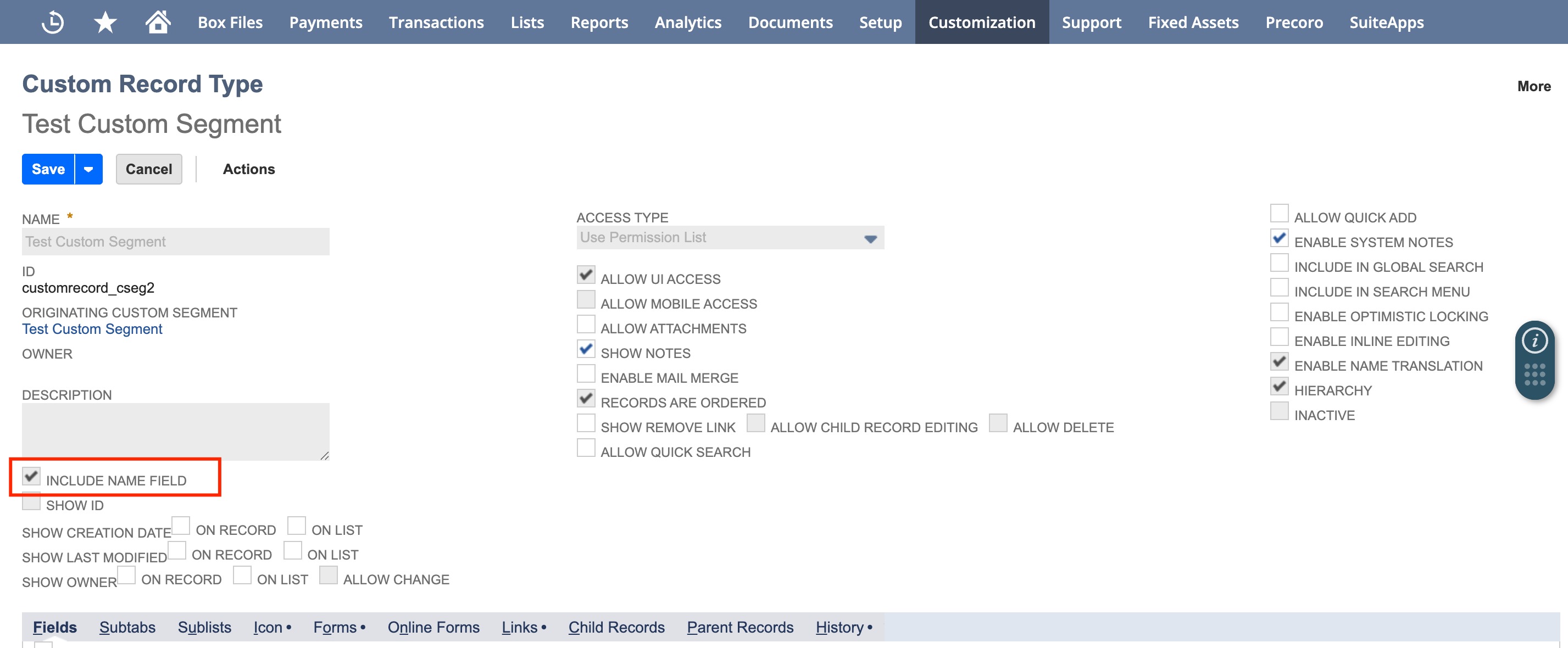
Task: Open the Fixed Assets menu
Action: click(x=1193, y=23)
